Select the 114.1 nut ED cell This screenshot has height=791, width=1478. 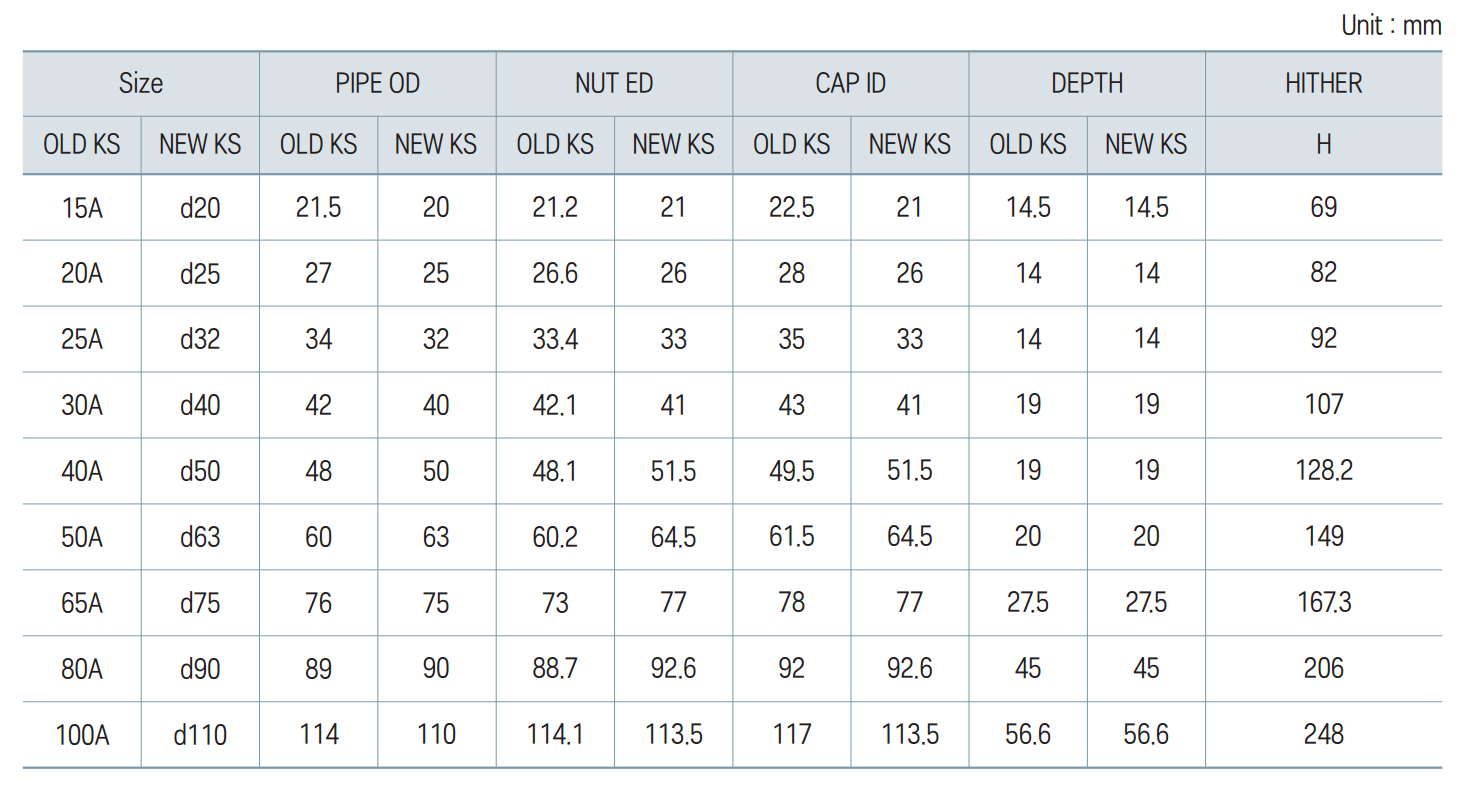[x=555, y=736]
